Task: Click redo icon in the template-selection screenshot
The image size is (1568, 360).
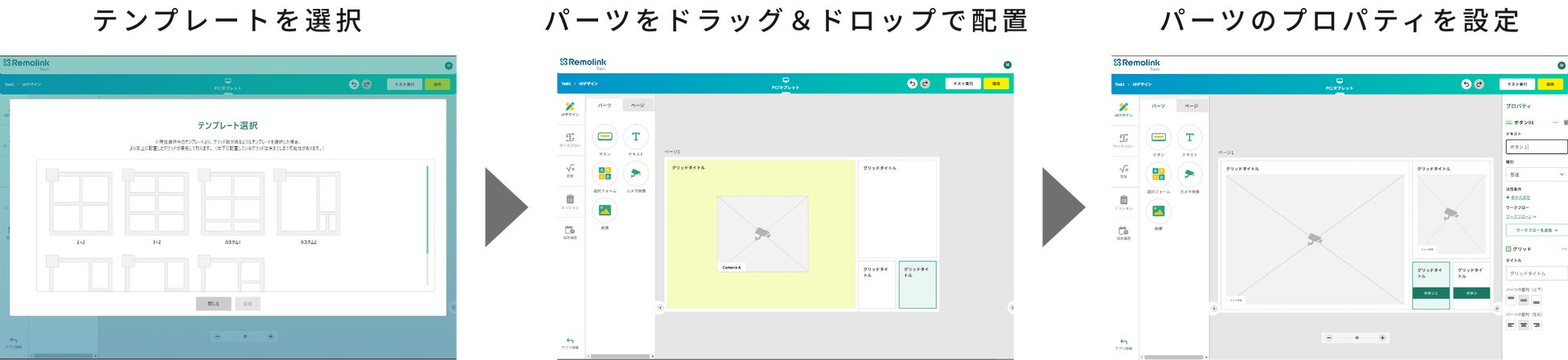Action: pyautogui.click(x=367, y=84)
